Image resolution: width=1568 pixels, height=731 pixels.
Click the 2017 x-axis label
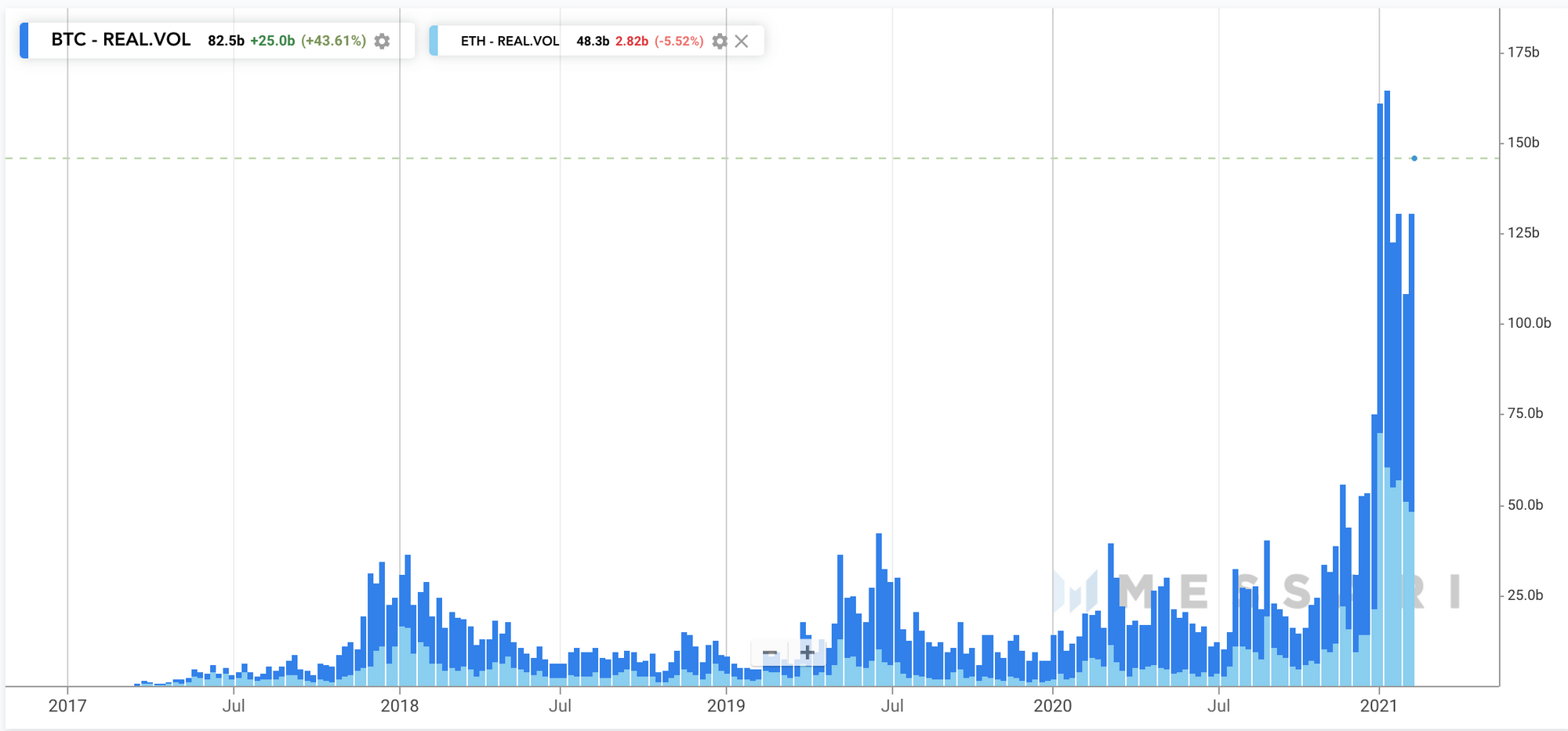(x=67, y=706)
